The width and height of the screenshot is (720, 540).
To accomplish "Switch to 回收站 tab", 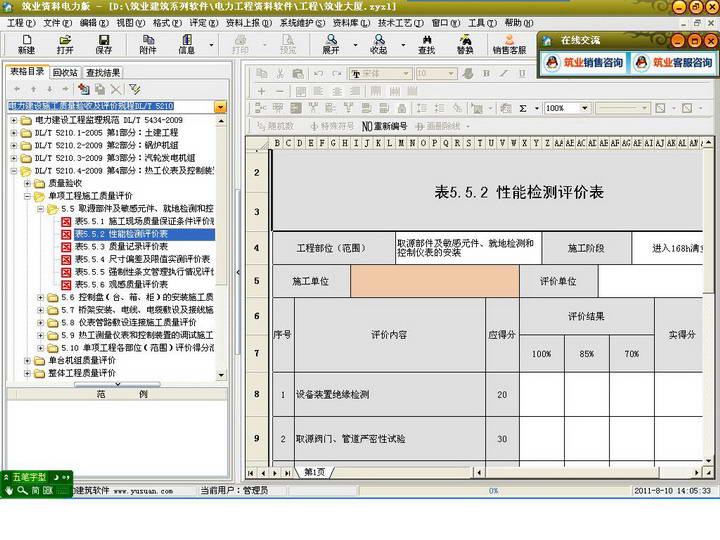I will (65, 73).
